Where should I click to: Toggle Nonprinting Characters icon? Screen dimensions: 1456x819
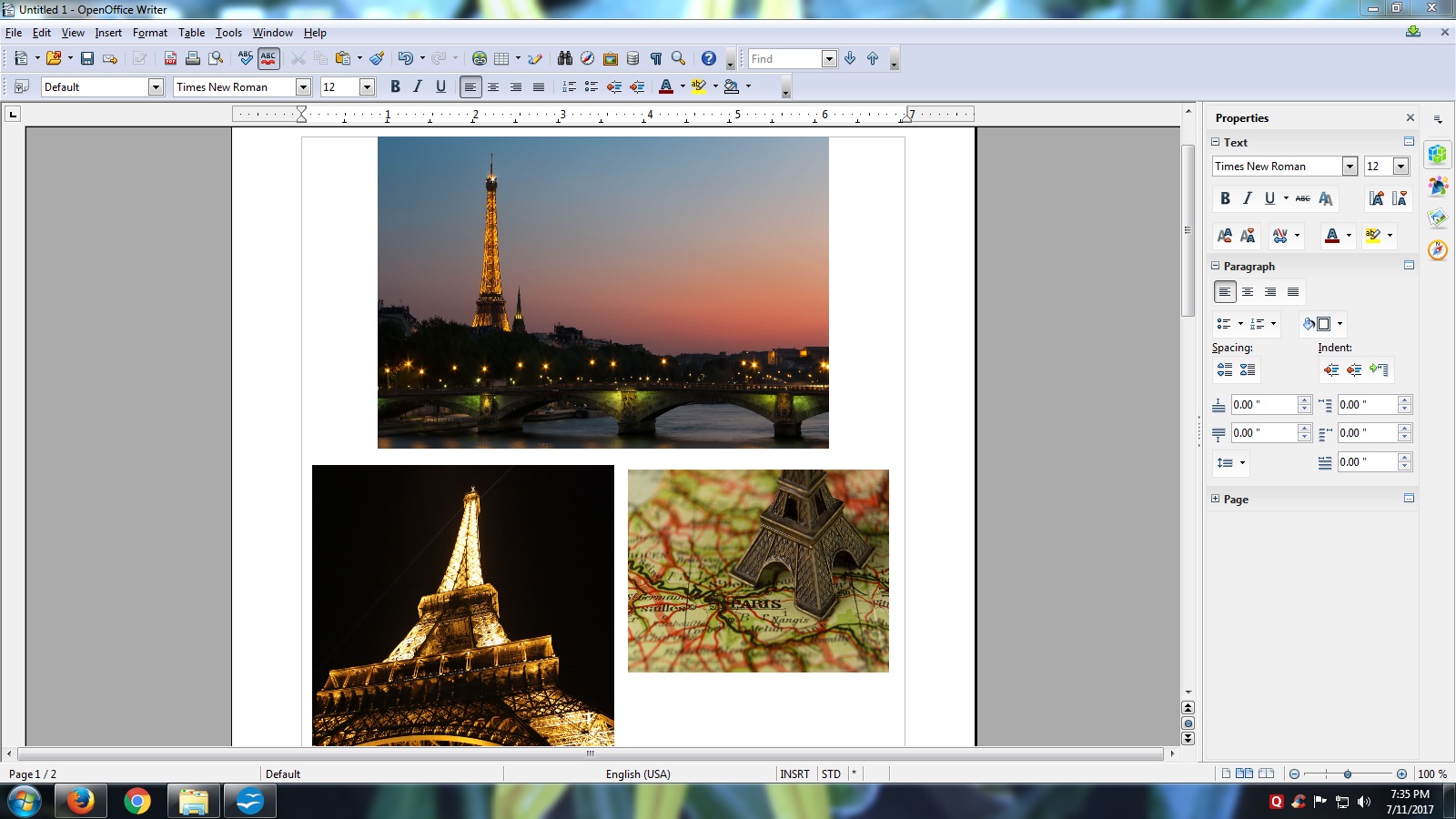click(x=656, y=58)
